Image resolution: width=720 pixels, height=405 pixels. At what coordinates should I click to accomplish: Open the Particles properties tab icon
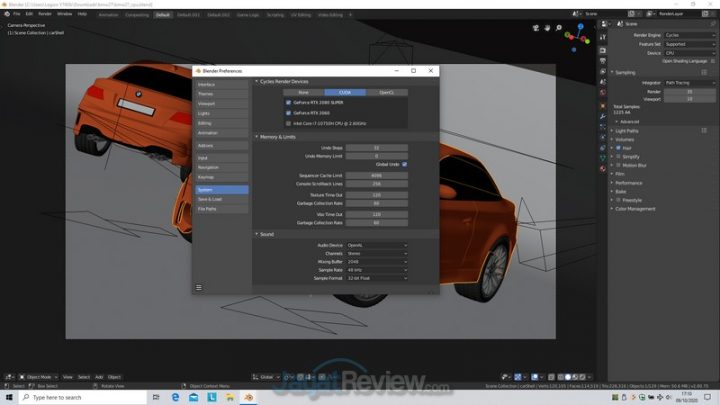(x=603, y=127)
